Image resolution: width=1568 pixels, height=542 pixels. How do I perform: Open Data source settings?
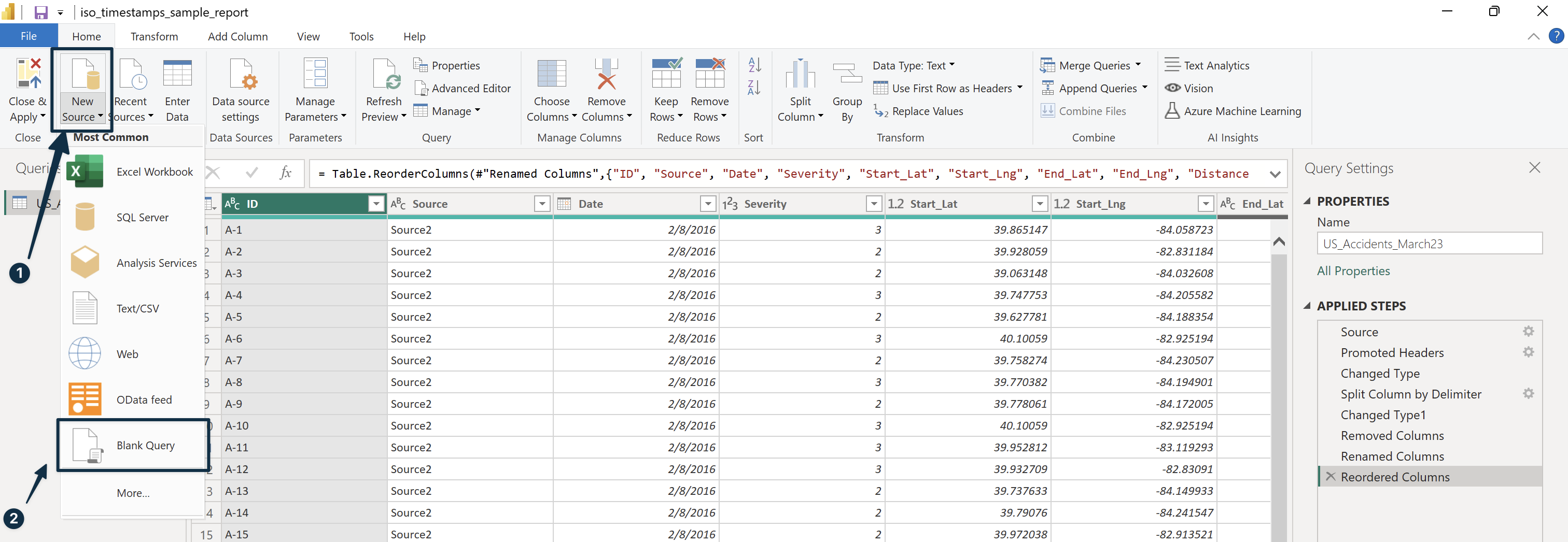(241, 88)
